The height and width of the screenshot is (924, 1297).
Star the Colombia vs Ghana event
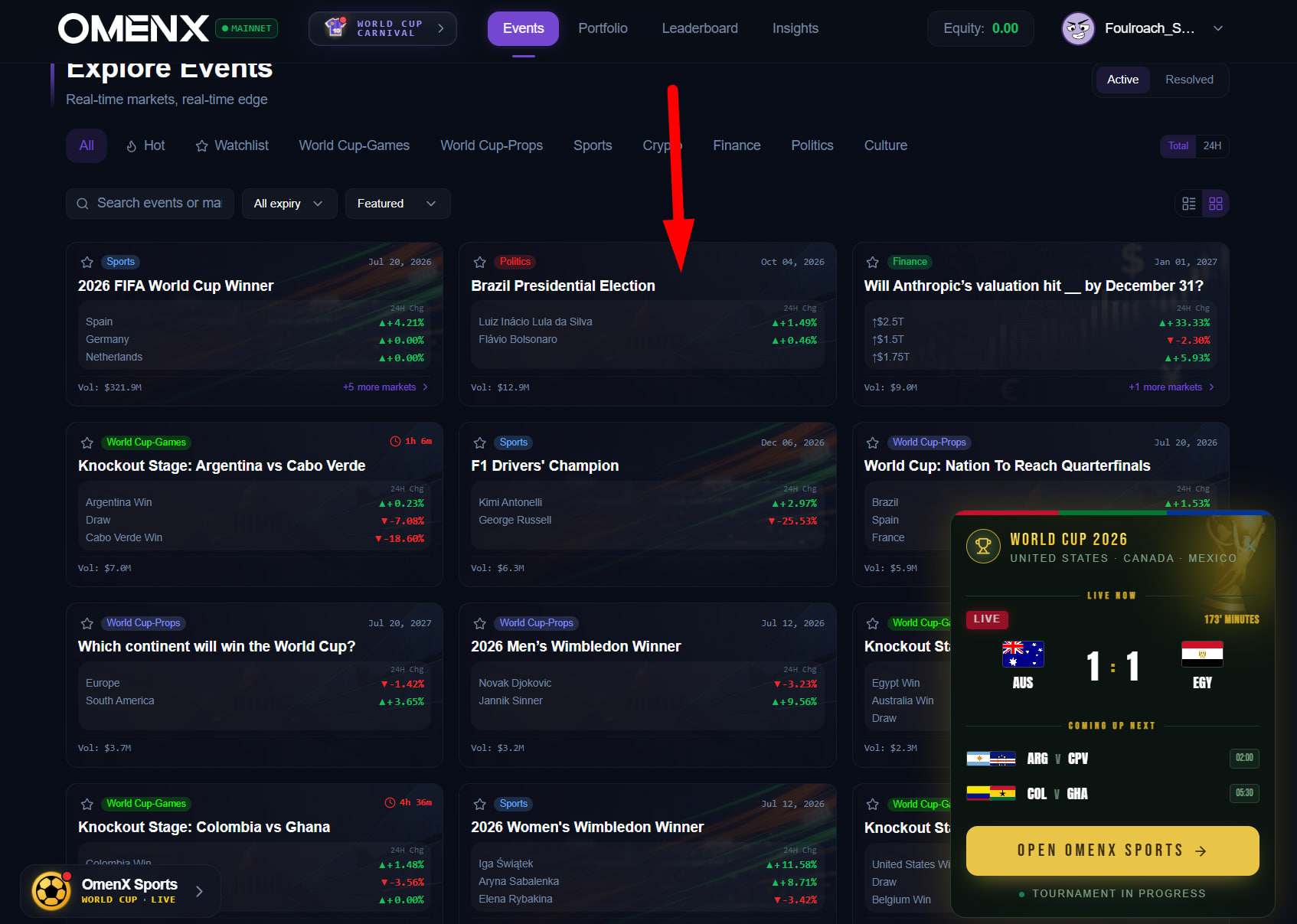(87, 804)
